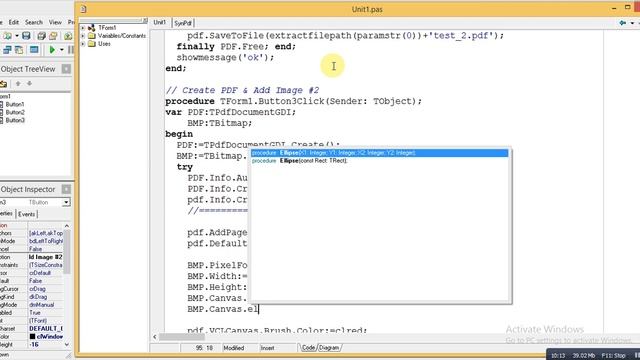Click the Object TreeView folder icon
The width and height of the screenshot is (640, 360).
coord(3,84)
